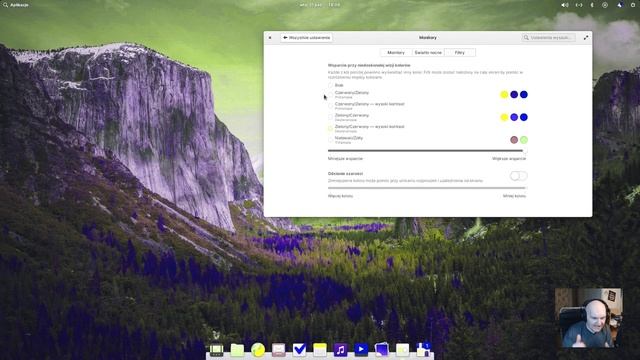This screenshot has width=640, height=360.
Task: Launch the Photos dock icon
Action: coord(382,349)
